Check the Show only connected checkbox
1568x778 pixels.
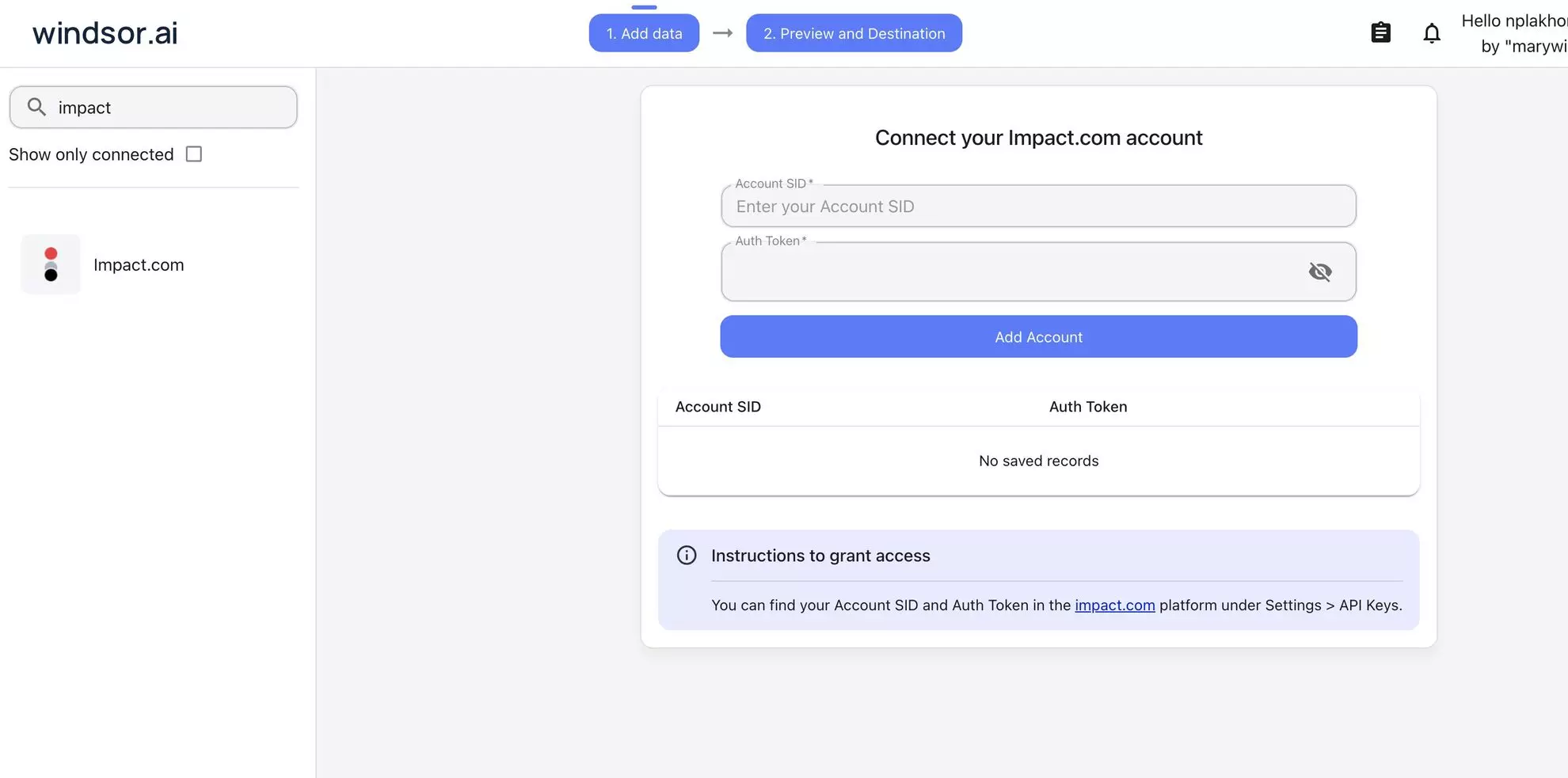click(194, 154)
